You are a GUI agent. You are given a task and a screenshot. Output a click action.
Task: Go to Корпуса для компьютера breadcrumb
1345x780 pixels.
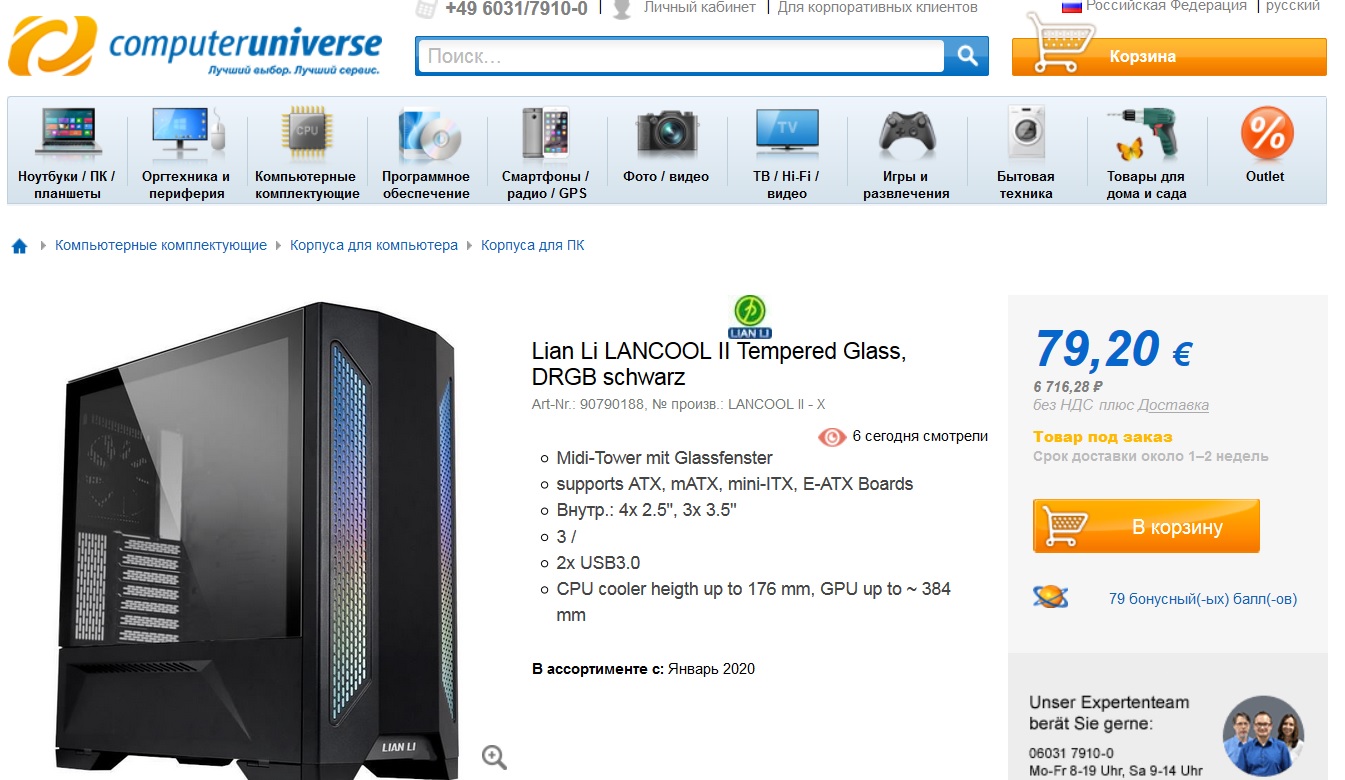(x=374, y=245)
